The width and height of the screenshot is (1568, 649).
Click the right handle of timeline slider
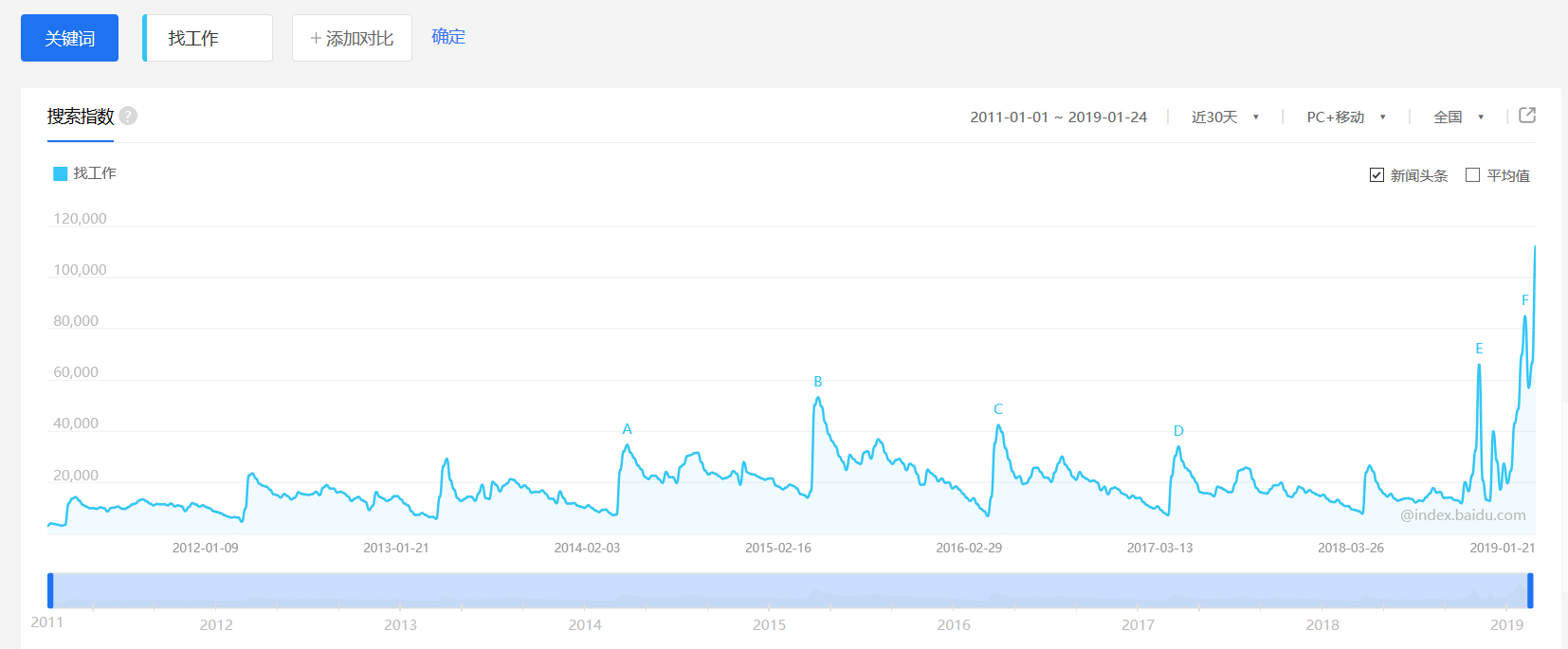pos(1530,590)
